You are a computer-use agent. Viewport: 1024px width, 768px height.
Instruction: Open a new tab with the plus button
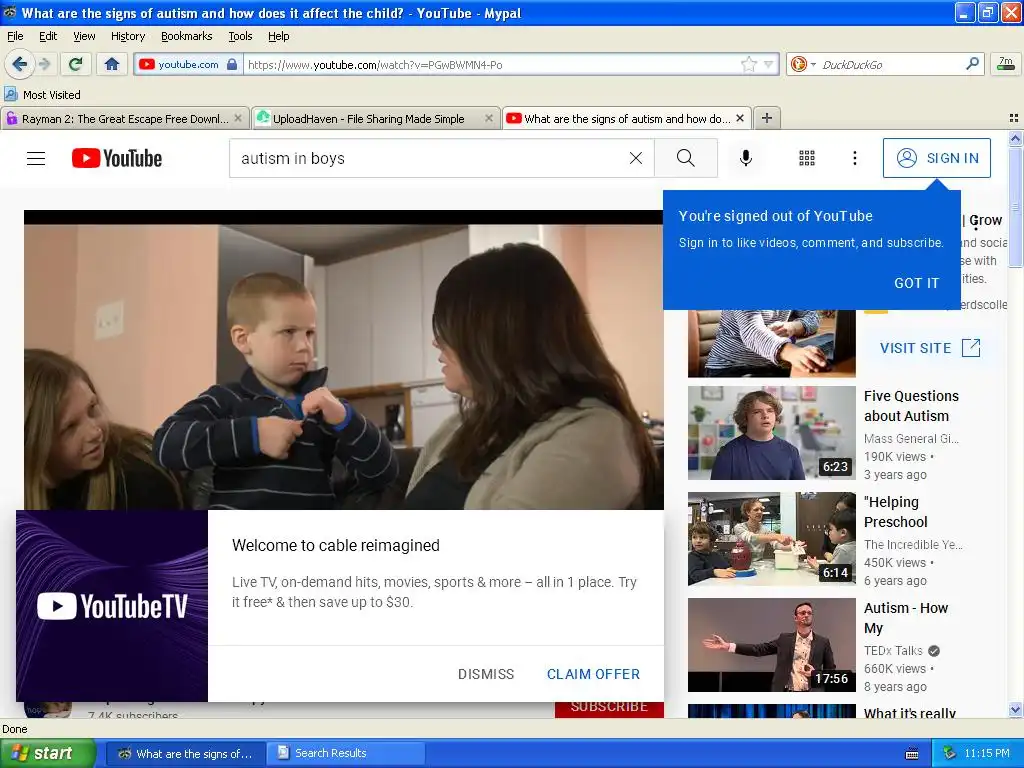767,118
